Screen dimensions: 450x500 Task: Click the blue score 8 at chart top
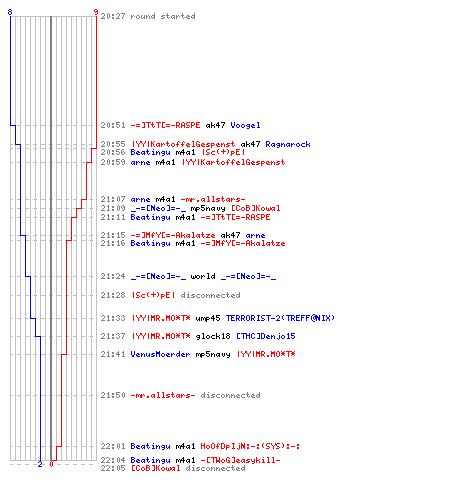coord(10,12)
